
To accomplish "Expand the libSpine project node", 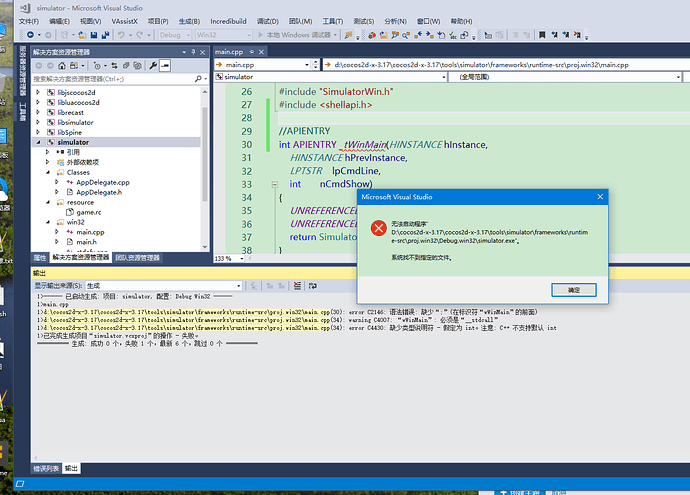I will pos(39,132).
